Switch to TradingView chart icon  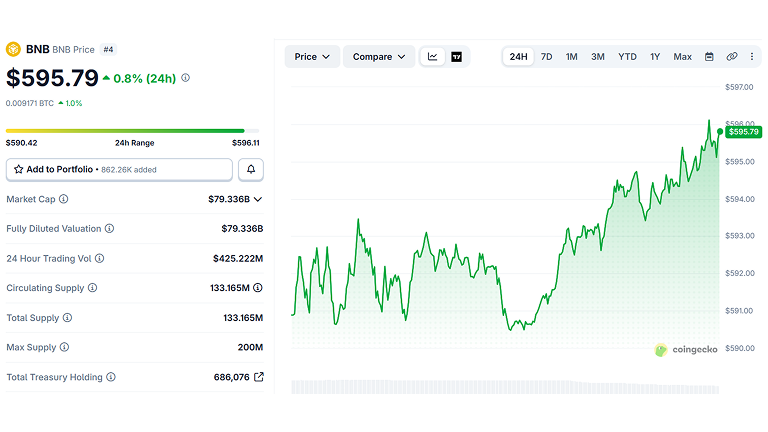(456, 57)
